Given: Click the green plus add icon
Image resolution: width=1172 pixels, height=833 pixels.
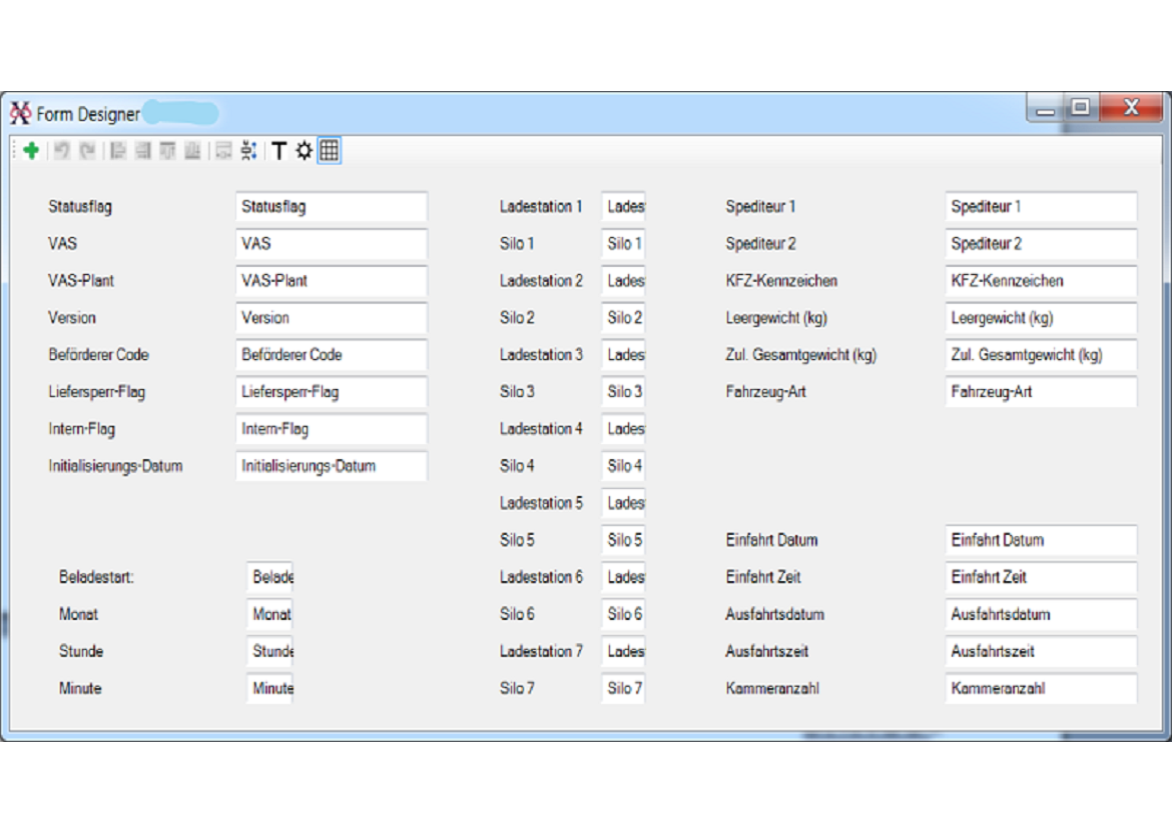Looking at the screenshot, I should click(31, 151).
